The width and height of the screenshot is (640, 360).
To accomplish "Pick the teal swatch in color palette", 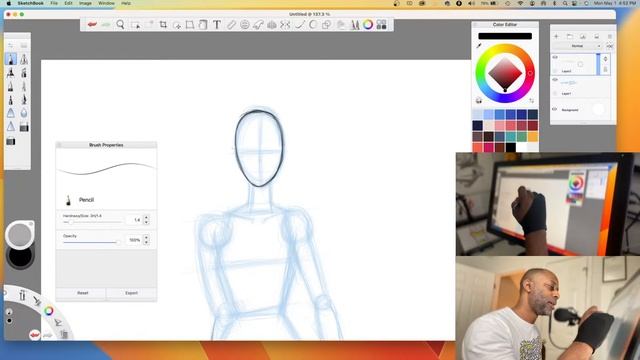I will pyautogui.click(x=511, y=136).
